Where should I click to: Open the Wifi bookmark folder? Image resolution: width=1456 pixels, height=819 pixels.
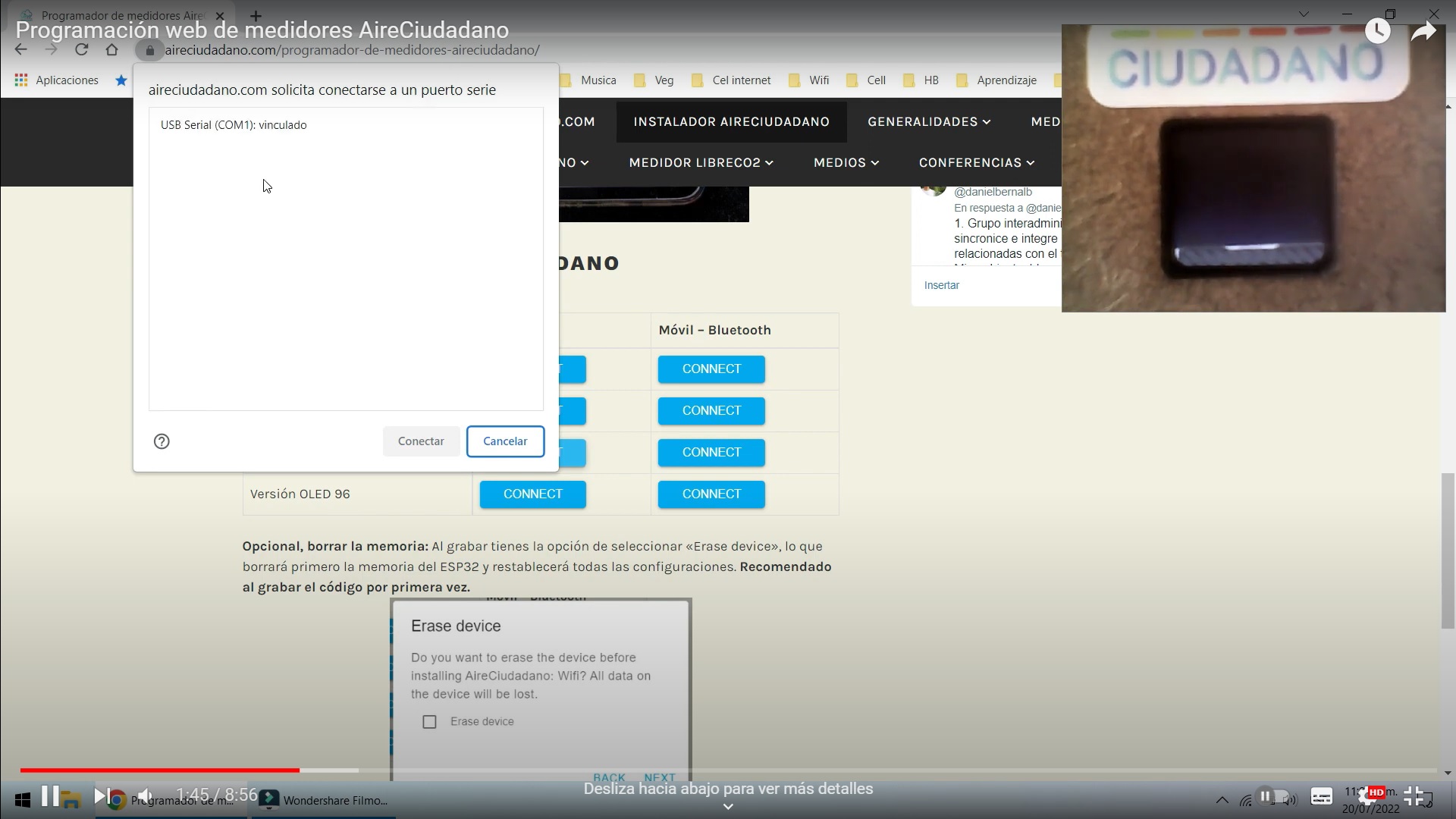click(808, 80)
